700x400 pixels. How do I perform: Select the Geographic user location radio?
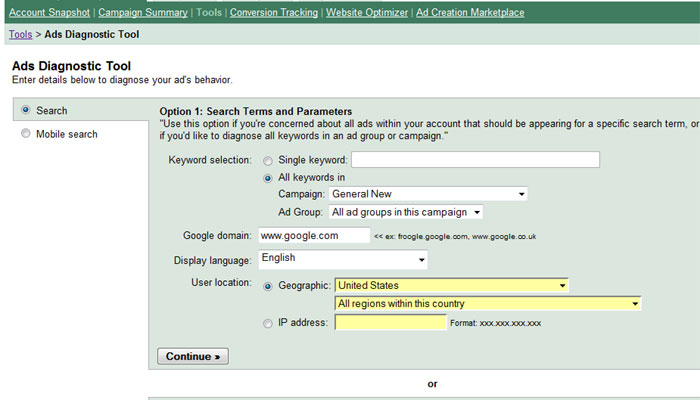tap(268, 286)
